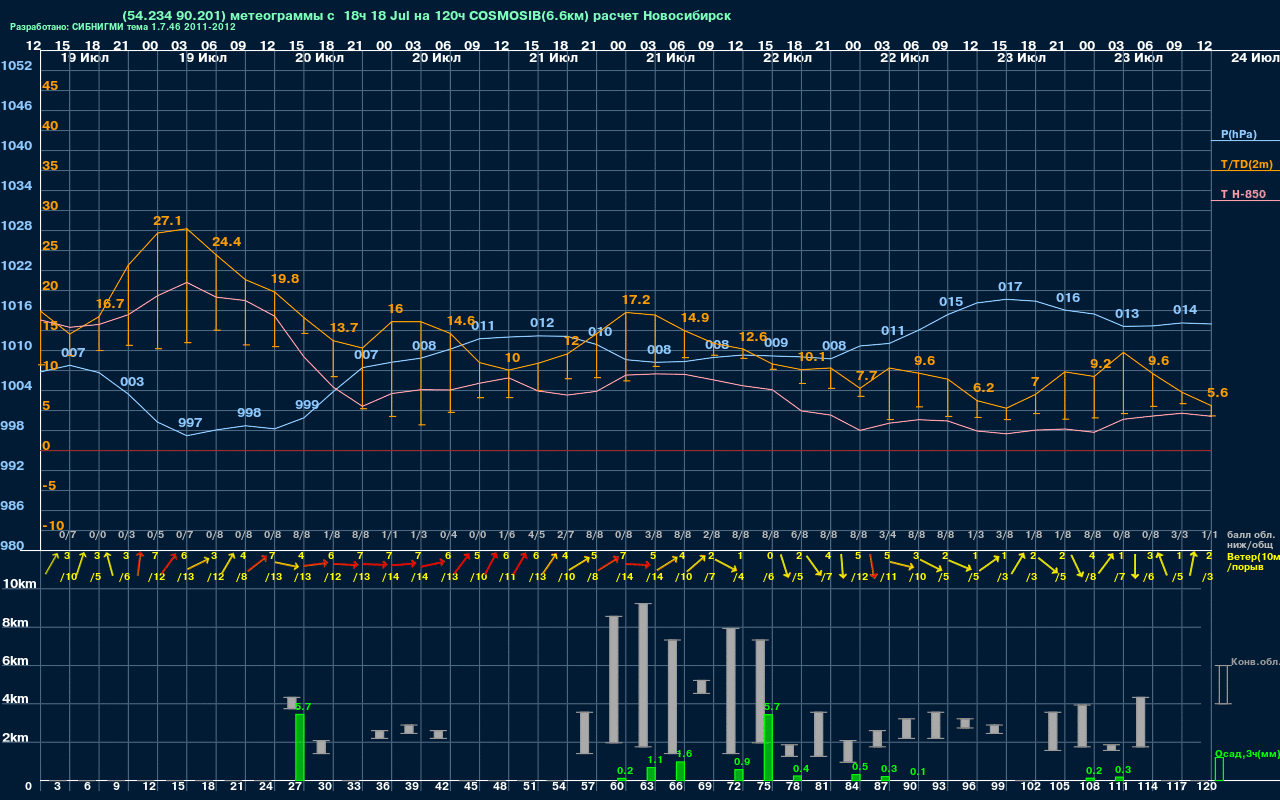Select the Конв.обл. legend label
This screenshot has width=1280, height=800.
pyautogui.click(x=1255, y=662)
